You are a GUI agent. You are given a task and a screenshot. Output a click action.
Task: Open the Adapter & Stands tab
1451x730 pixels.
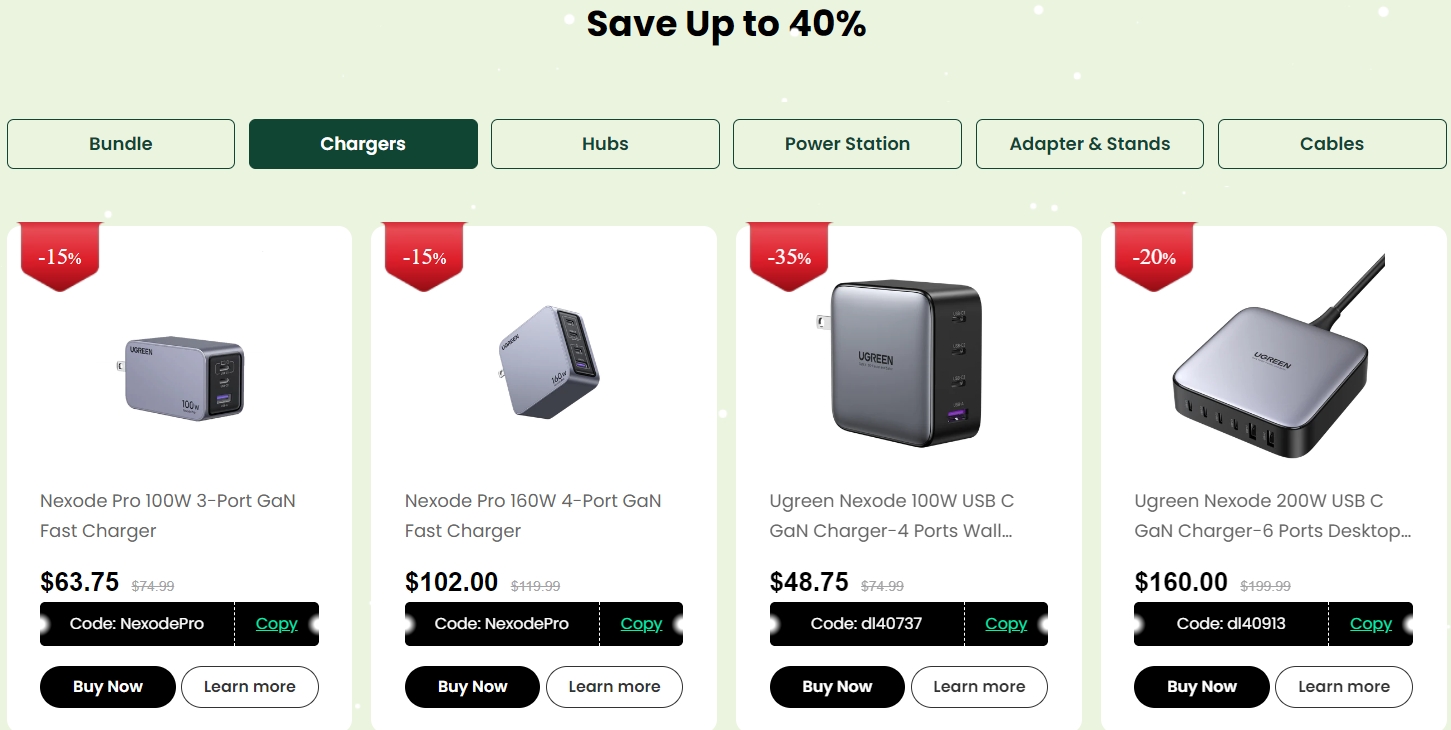1089,144
